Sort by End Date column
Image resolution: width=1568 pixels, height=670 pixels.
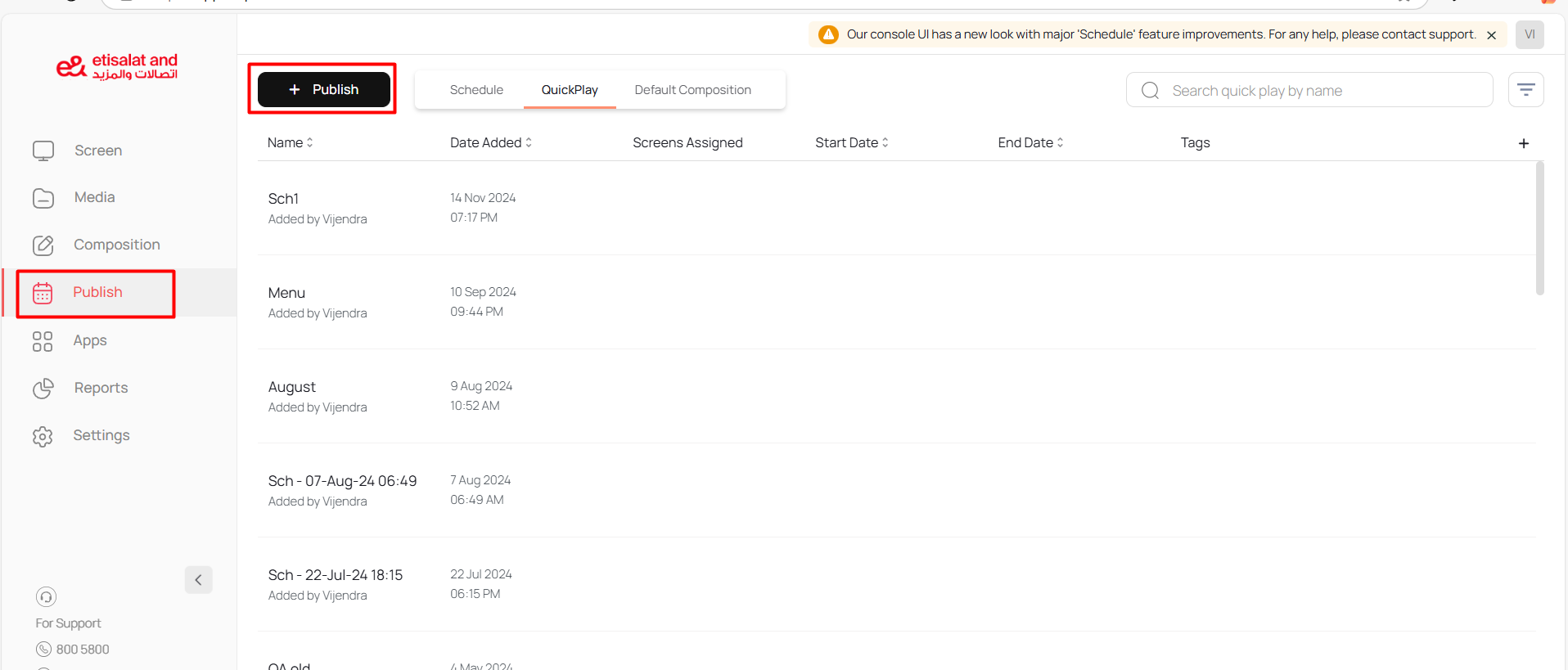[1030, 142]
